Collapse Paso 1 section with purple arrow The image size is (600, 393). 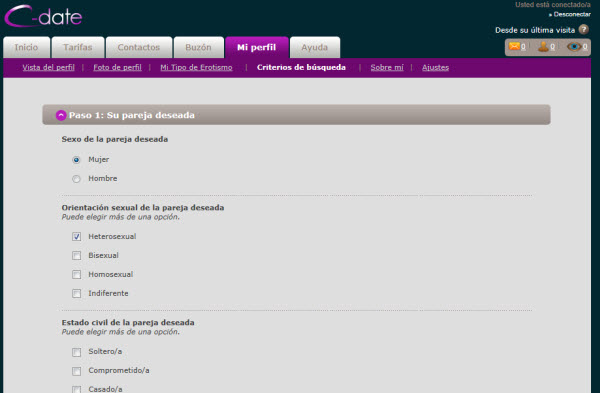[61, 115]
